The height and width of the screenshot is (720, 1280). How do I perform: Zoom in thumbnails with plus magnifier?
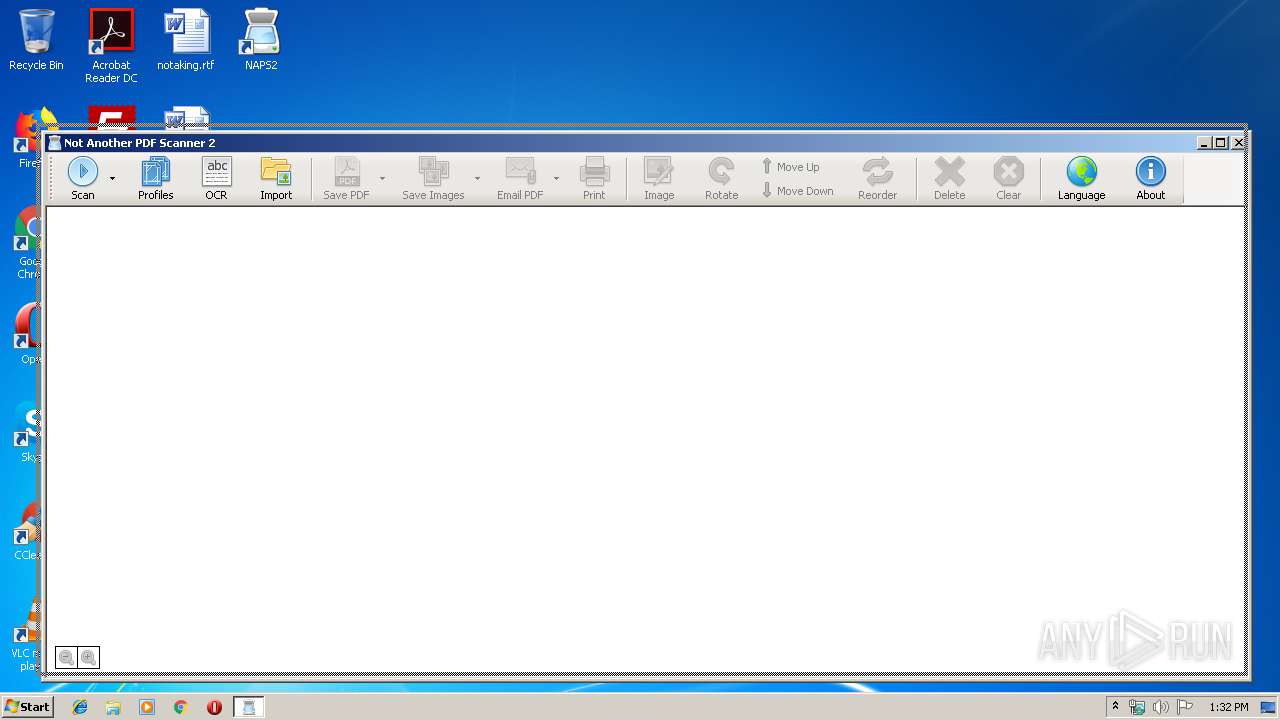click(88, 657)
